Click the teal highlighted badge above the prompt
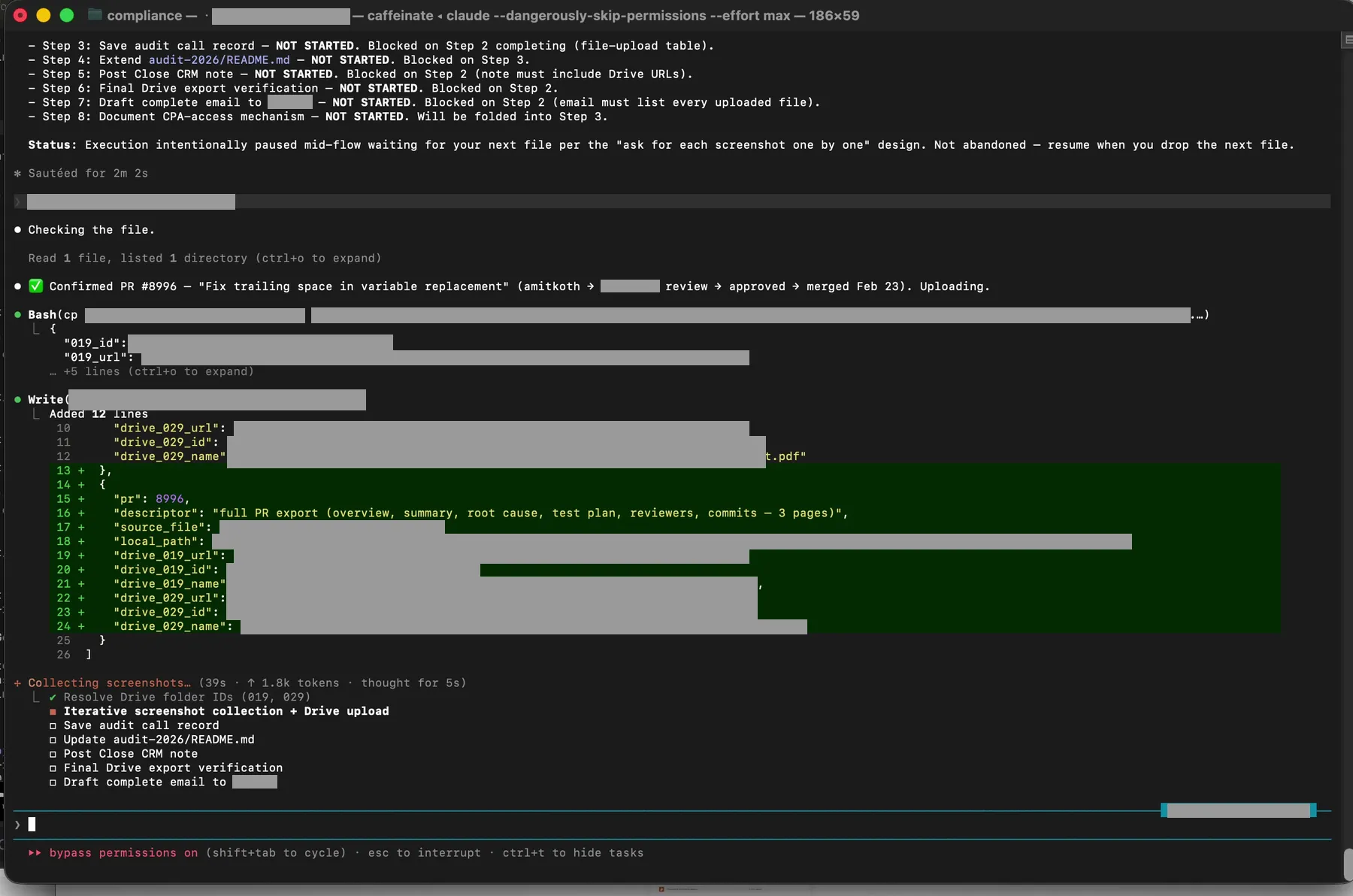The image size is (1353, 896). pos(1238,810)
